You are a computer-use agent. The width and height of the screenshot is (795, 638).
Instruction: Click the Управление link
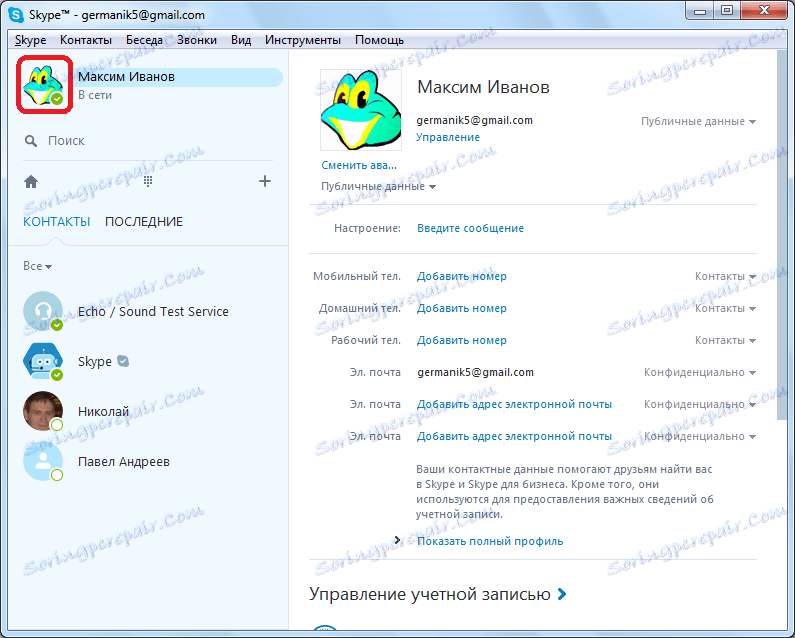(448, 137)
